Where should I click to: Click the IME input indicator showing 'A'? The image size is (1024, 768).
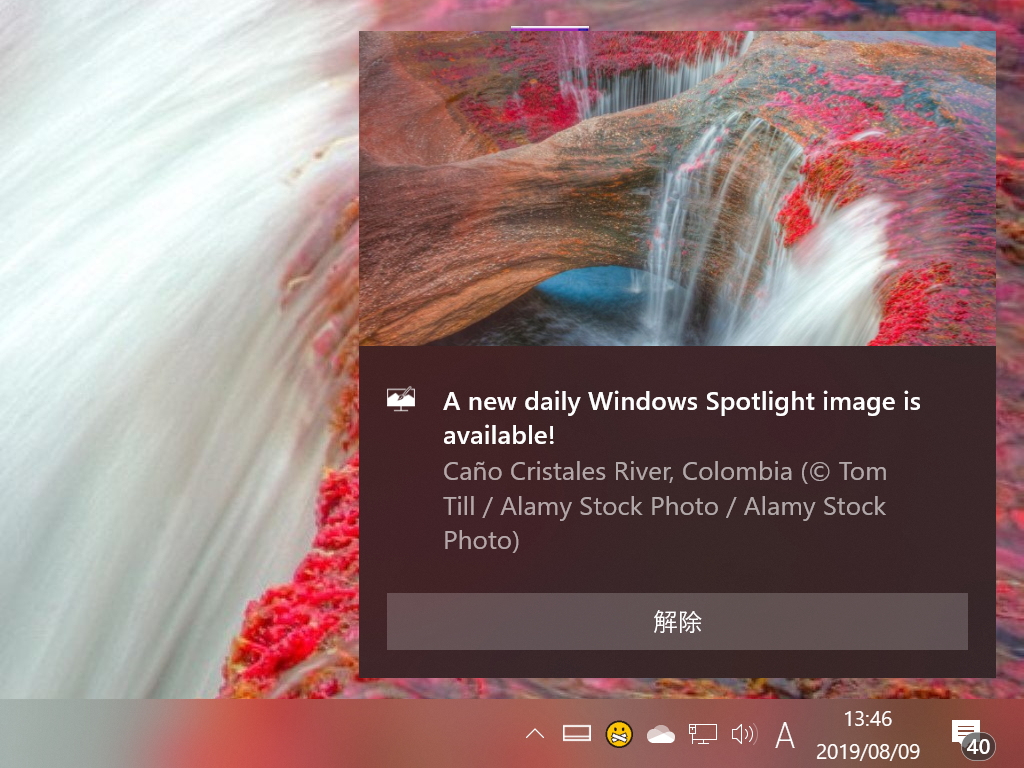click(784, 733)
